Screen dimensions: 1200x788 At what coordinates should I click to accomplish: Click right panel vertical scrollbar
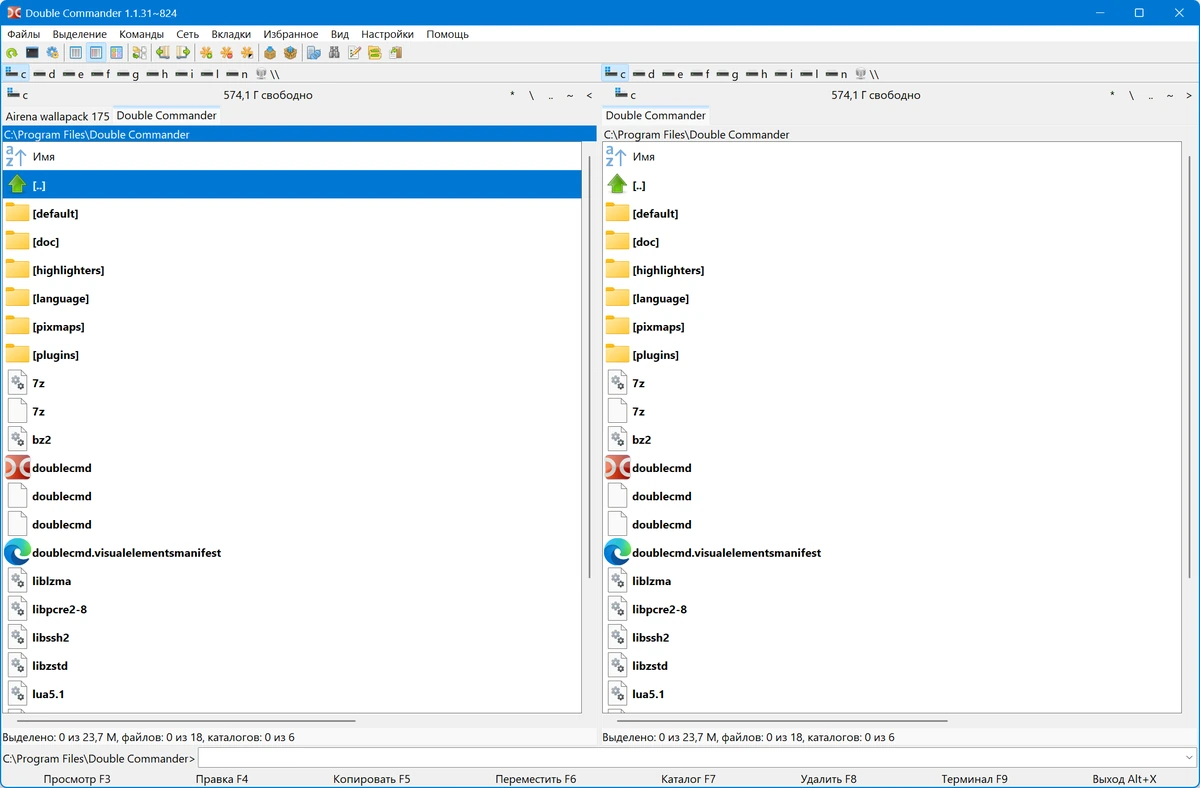pos(1189,365)
